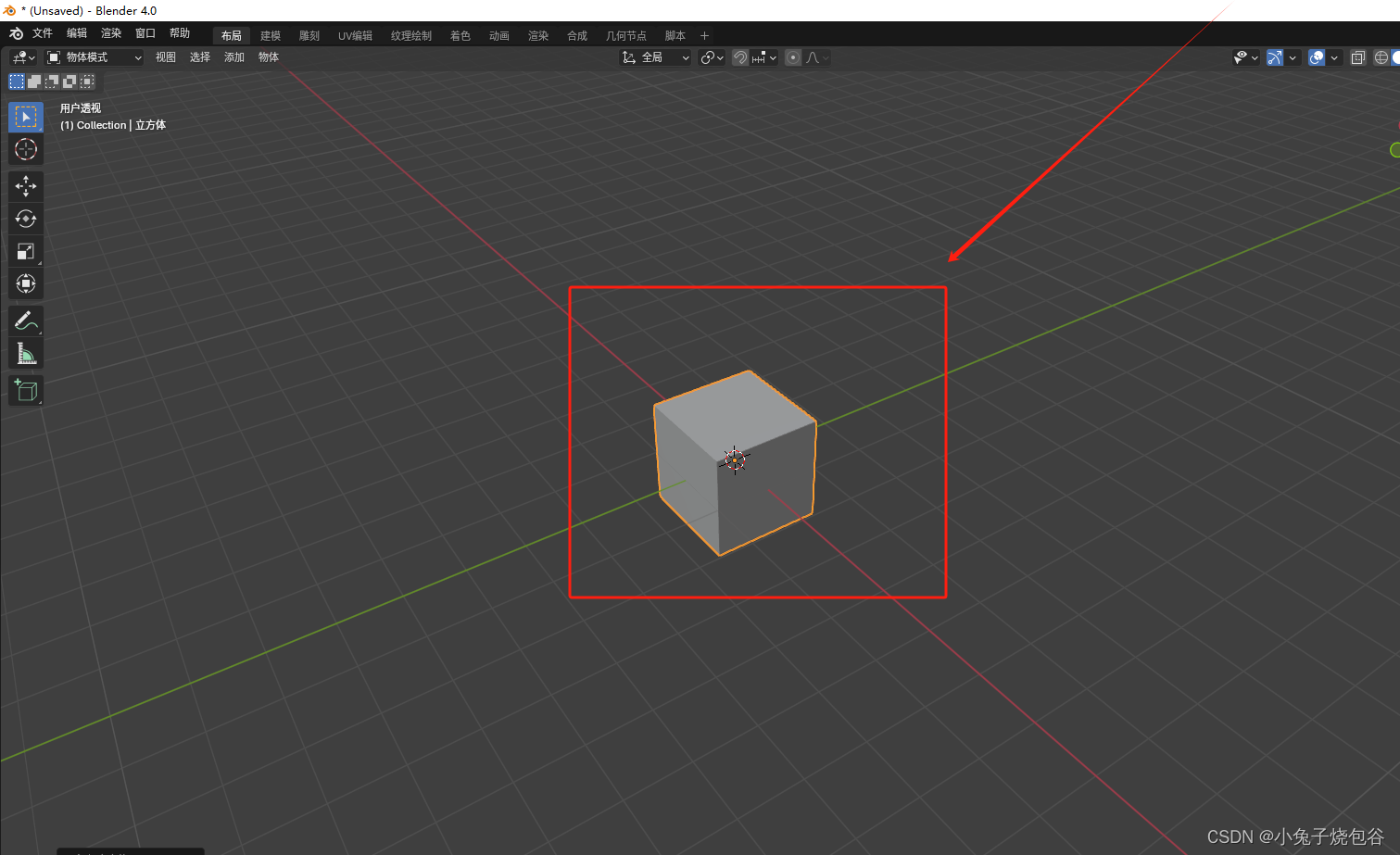Open the snapping options dropdown

[x=764, y=57]
